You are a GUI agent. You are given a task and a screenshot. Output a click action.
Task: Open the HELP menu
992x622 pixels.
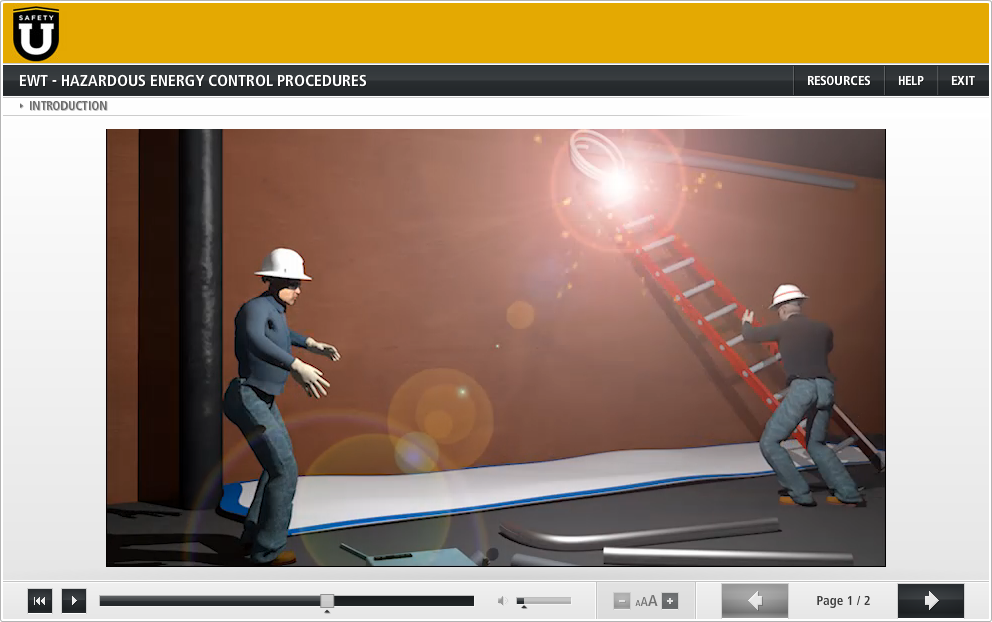[x=910, y=80]
